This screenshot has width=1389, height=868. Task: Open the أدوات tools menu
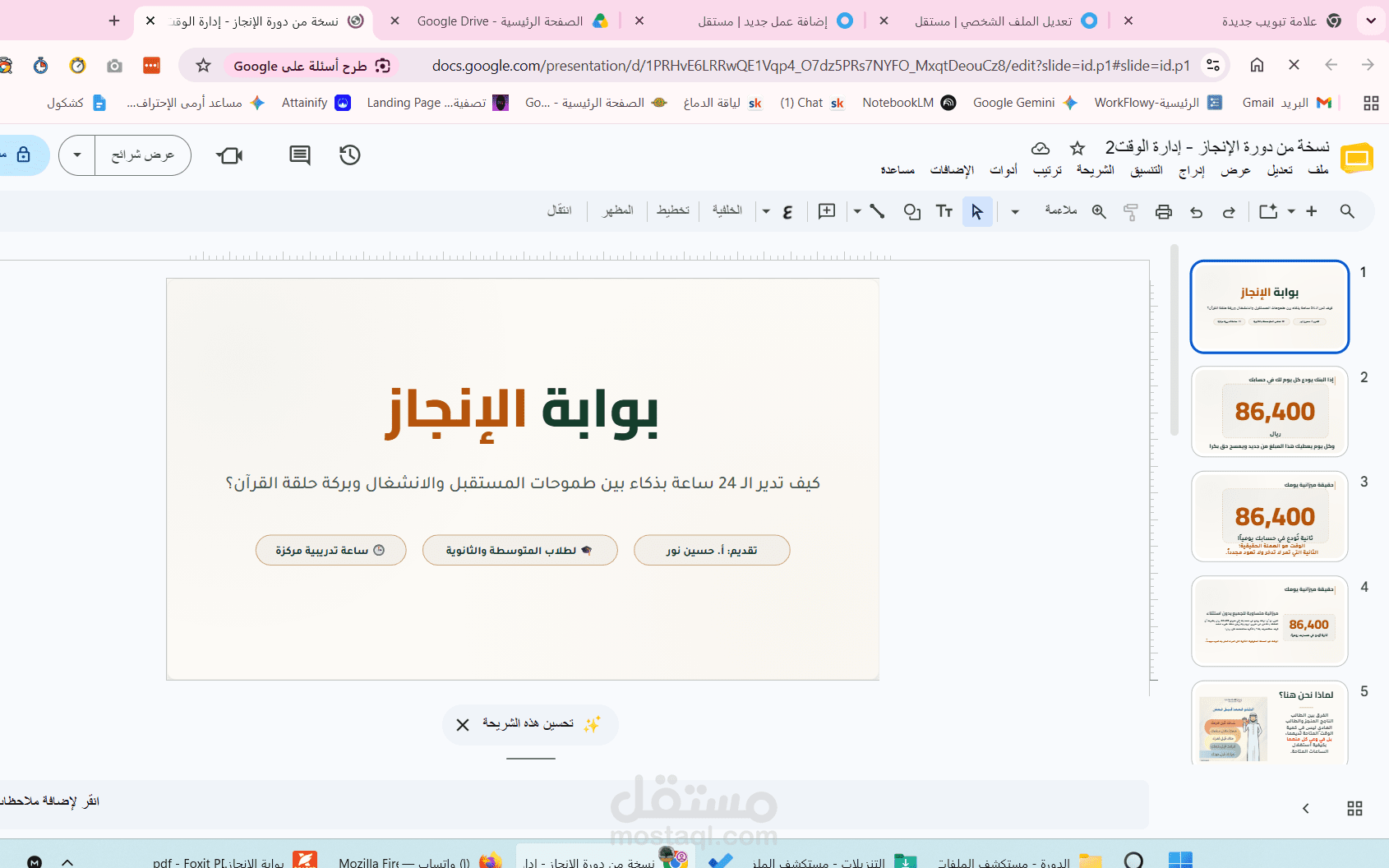[x=1004, y=169]
